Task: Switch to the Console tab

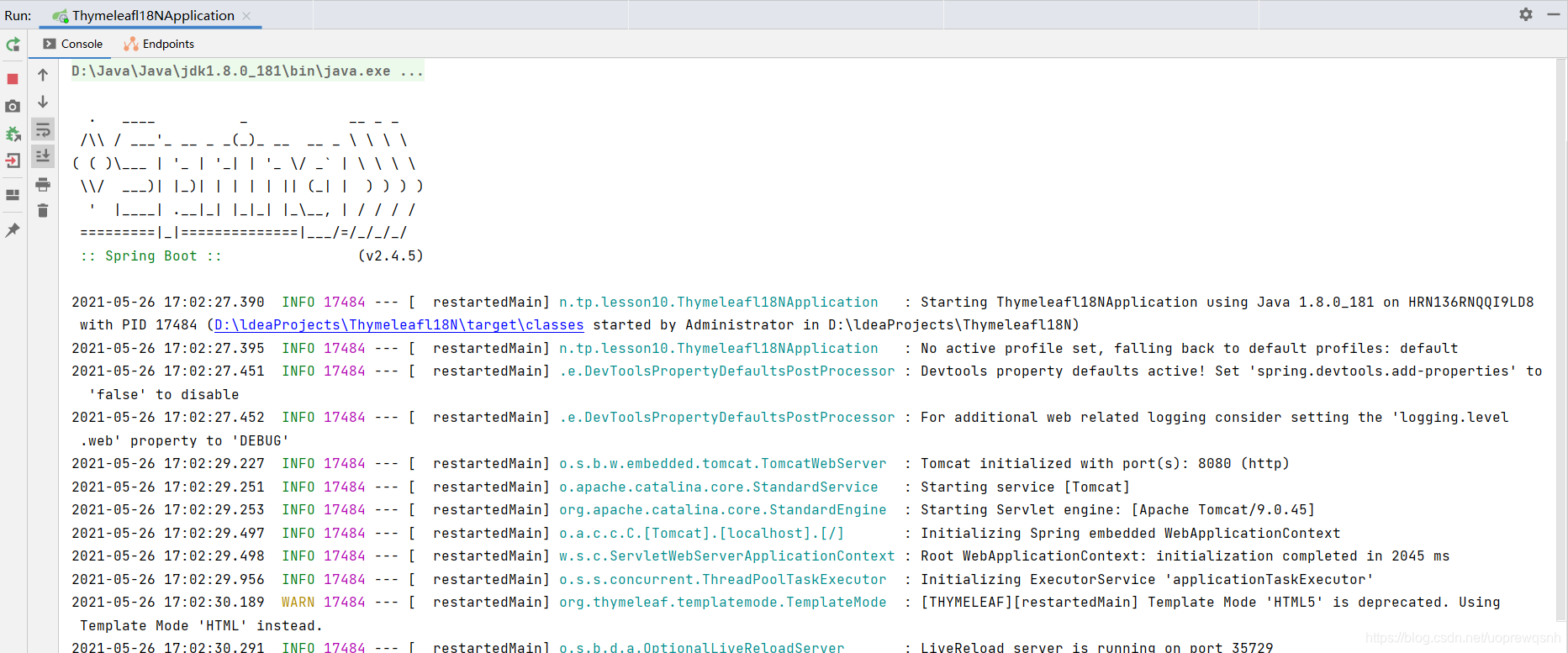Action: 73,44
